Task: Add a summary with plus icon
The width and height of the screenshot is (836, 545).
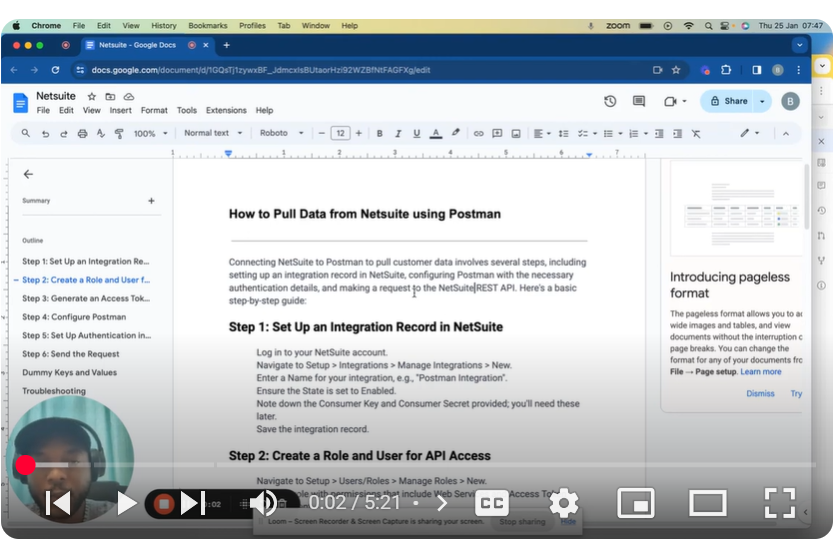Action: point(151,201)
